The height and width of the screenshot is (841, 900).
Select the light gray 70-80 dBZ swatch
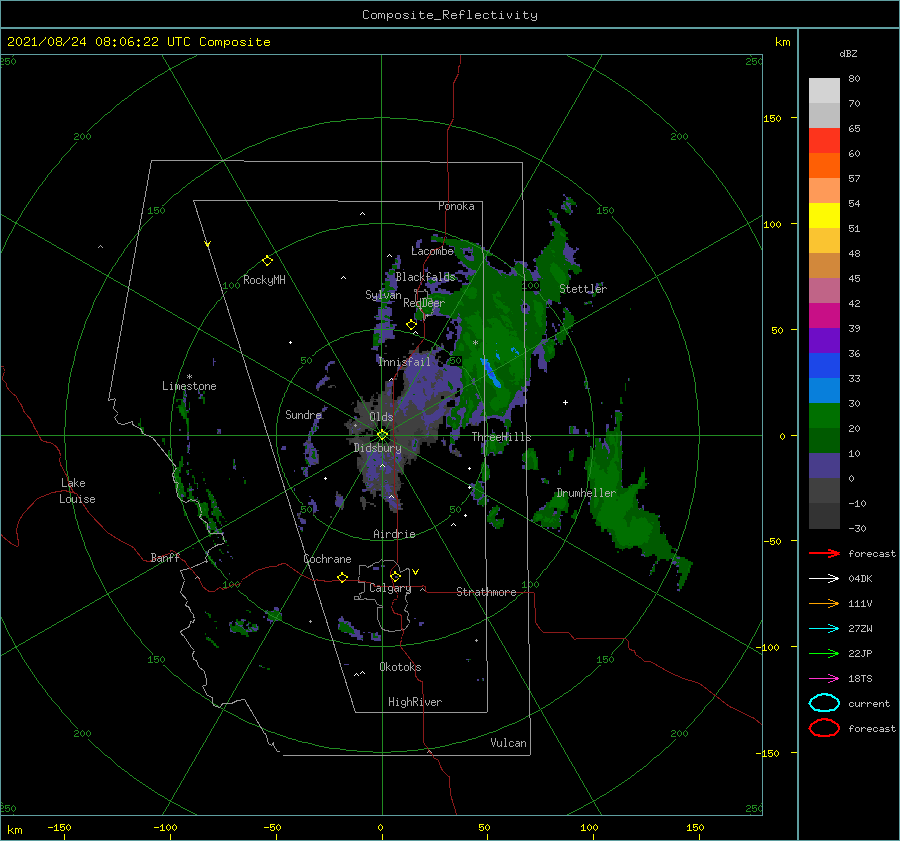coord(824,91)
